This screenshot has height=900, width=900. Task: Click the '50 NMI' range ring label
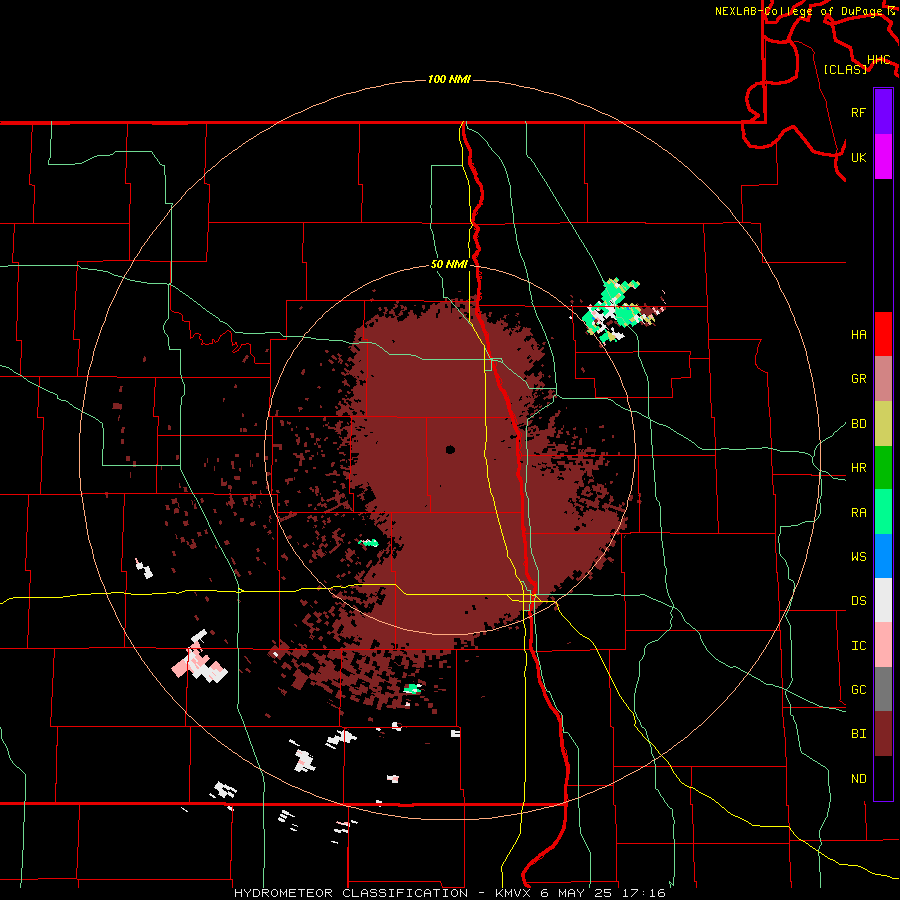coord(449,264)
